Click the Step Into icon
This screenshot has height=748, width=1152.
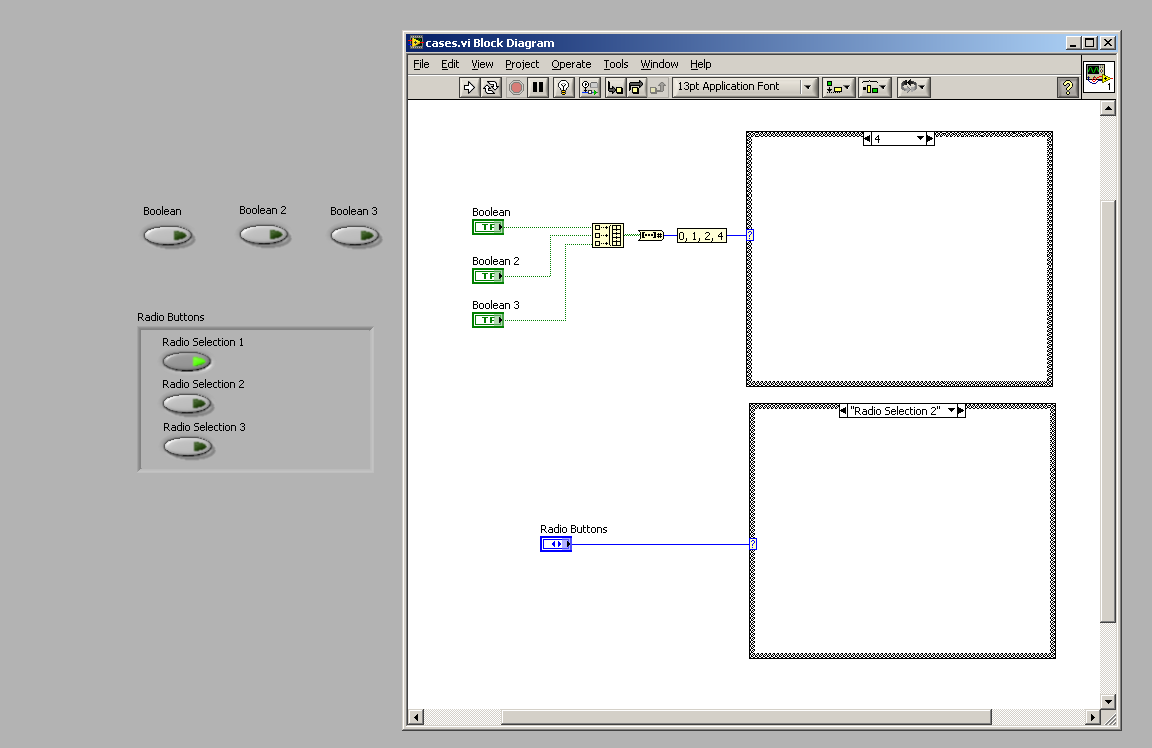pyautogui.click(x=615, y=87)
